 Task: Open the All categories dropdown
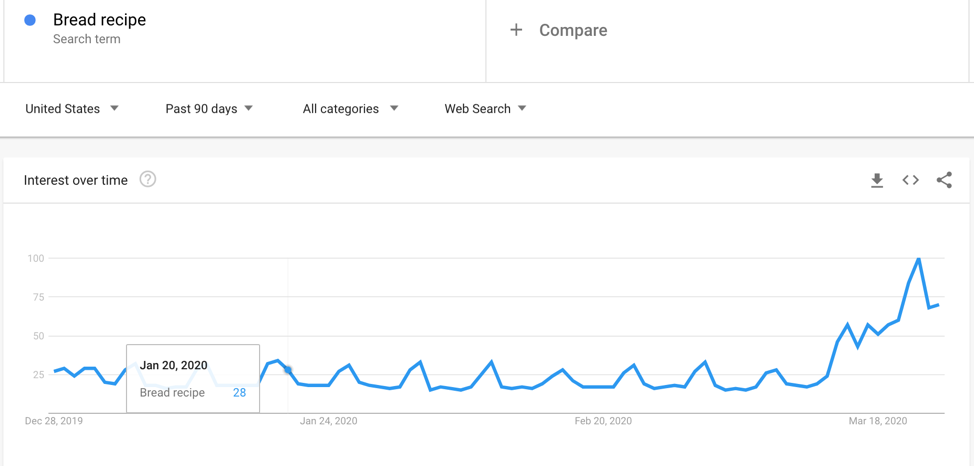click(350, 108)
